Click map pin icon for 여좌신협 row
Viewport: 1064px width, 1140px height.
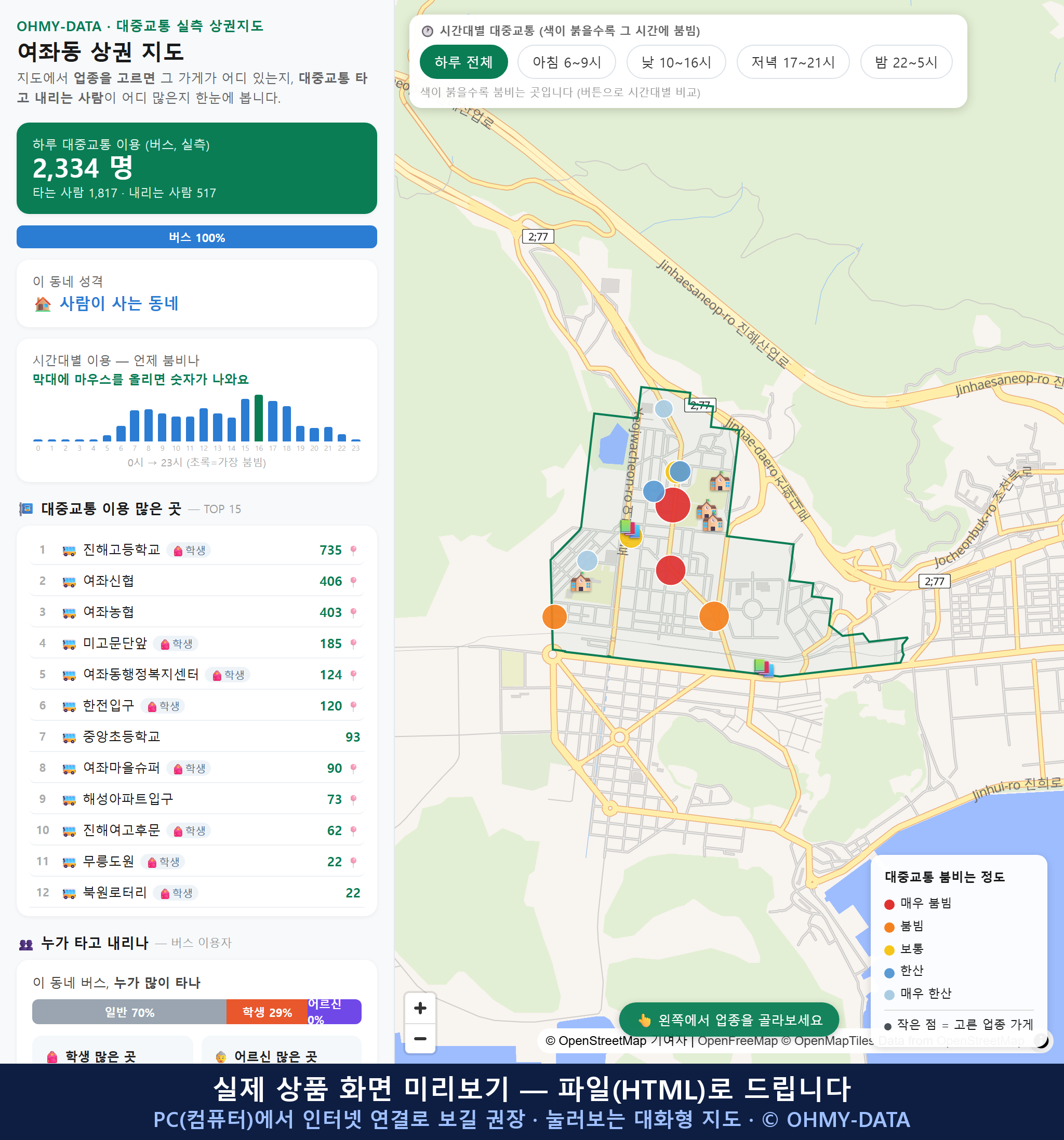point(353,582)
